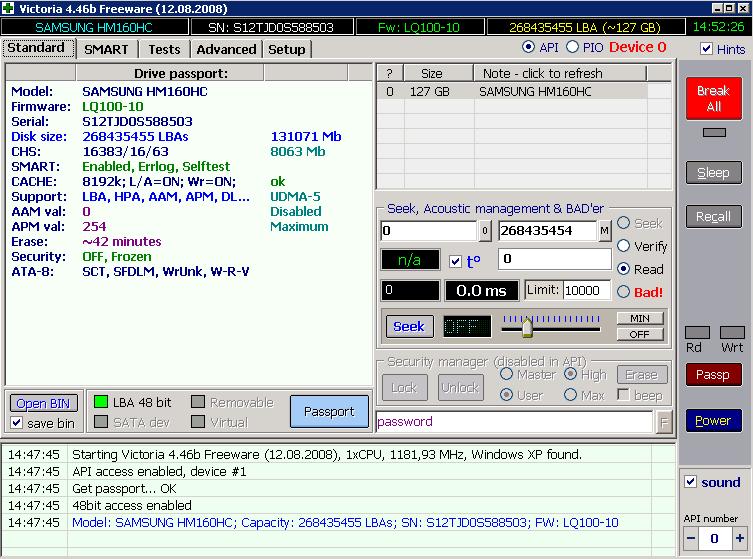
Task: Click the Open BIN button
Action: [x=43, y=403]
